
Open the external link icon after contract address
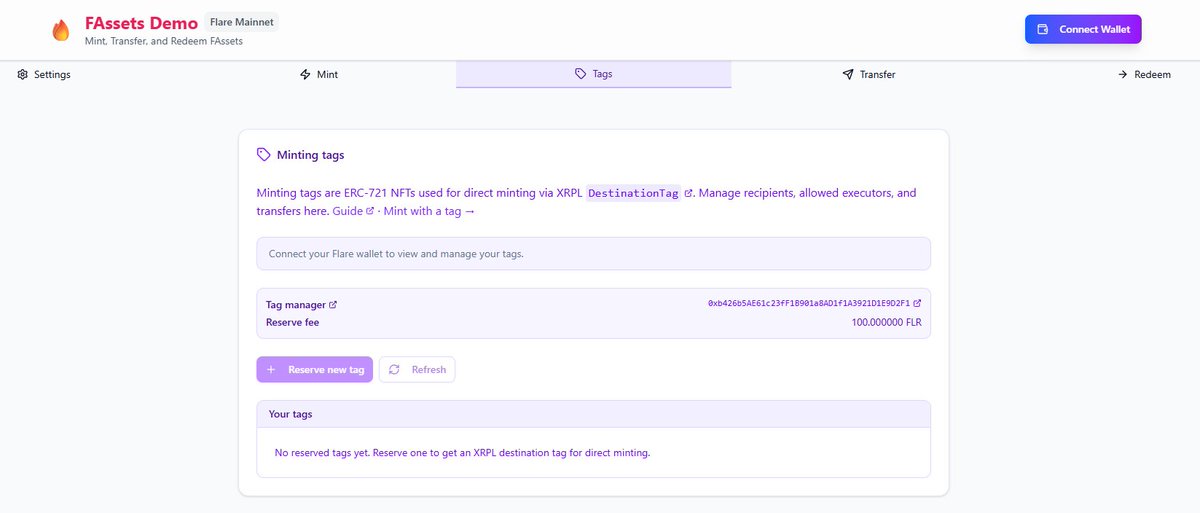coord(917,303)
